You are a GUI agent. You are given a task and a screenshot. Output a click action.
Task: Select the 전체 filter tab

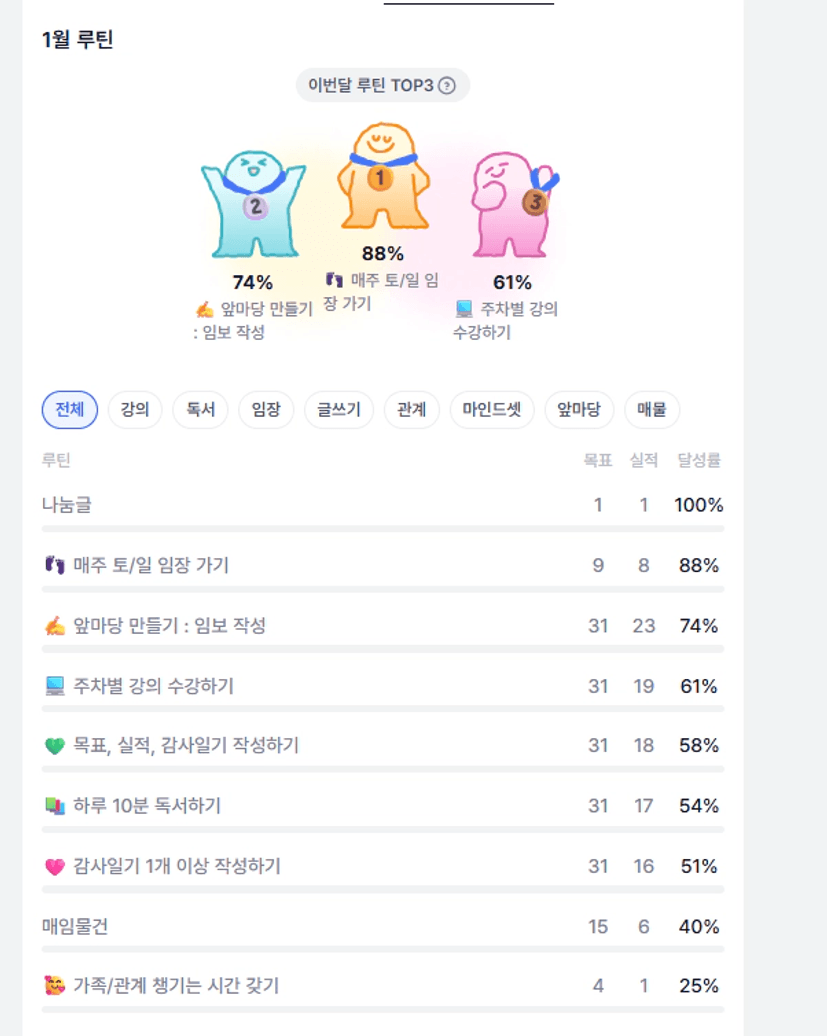click(70, 410)
